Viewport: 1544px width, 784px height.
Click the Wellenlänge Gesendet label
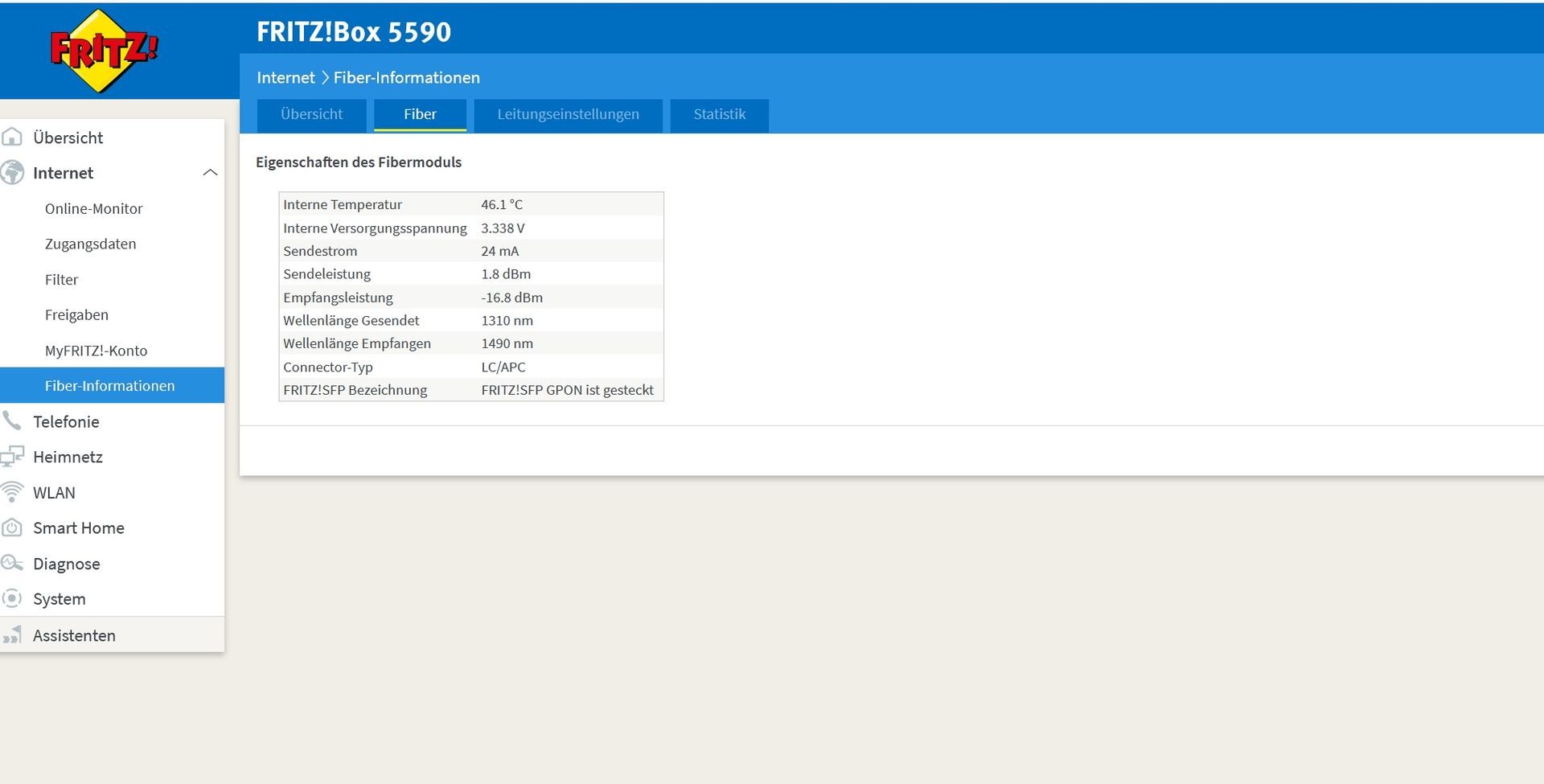pyautogui.click(x=351, y=320)
